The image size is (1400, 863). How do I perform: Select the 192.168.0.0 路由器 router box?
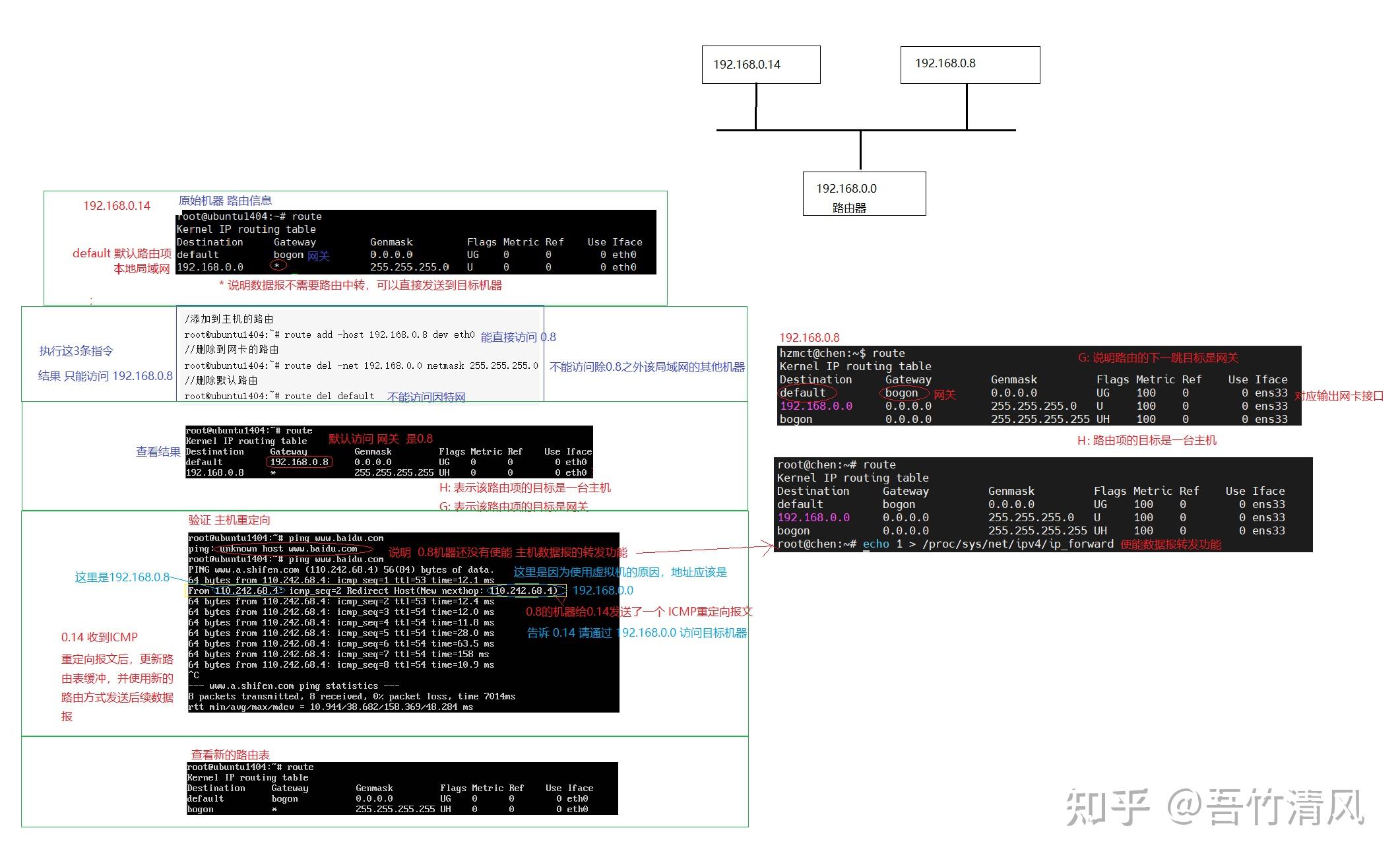tap(864, 193)
